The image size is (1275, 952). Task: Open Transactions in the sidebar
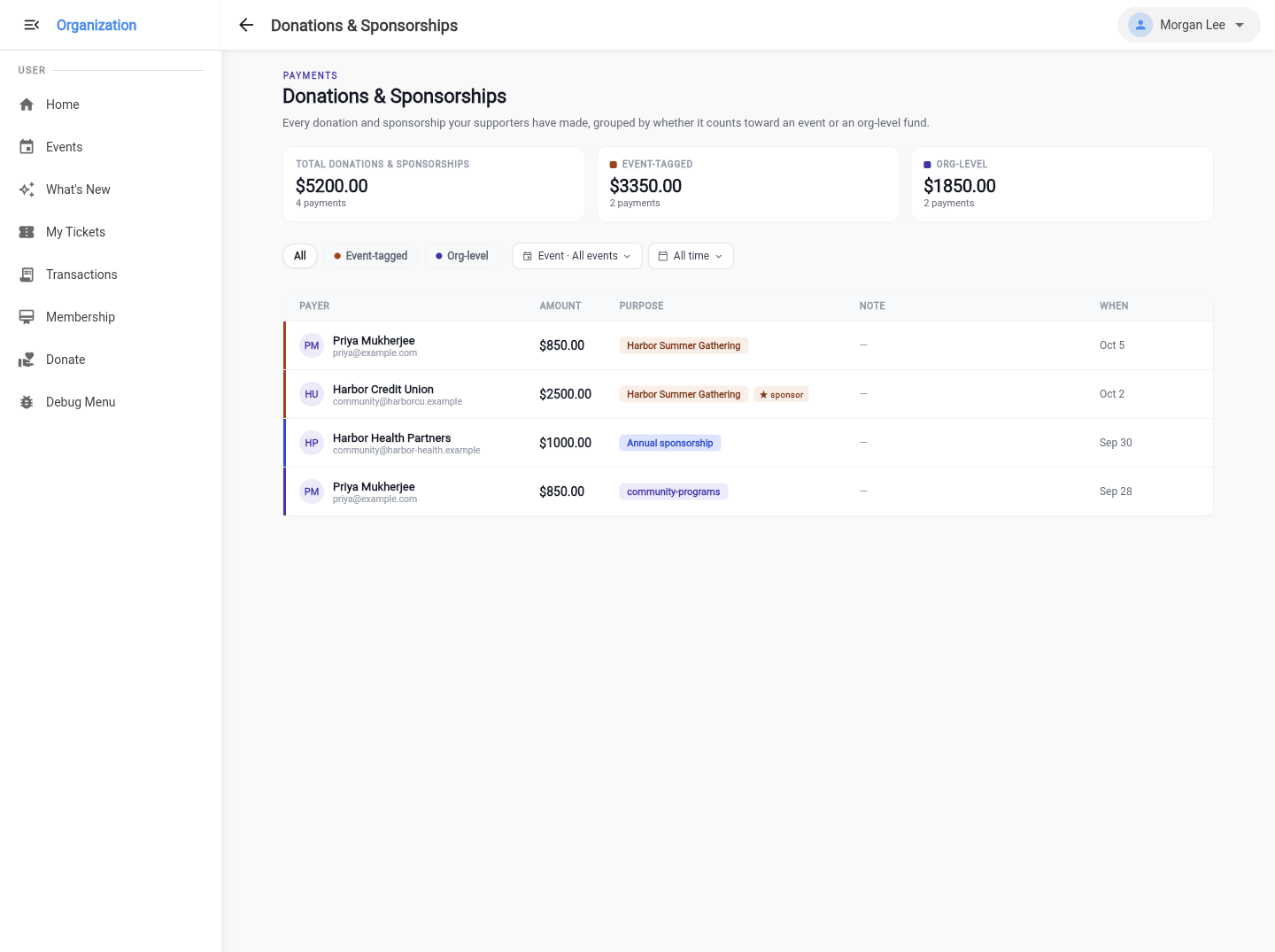click(111, 275)
